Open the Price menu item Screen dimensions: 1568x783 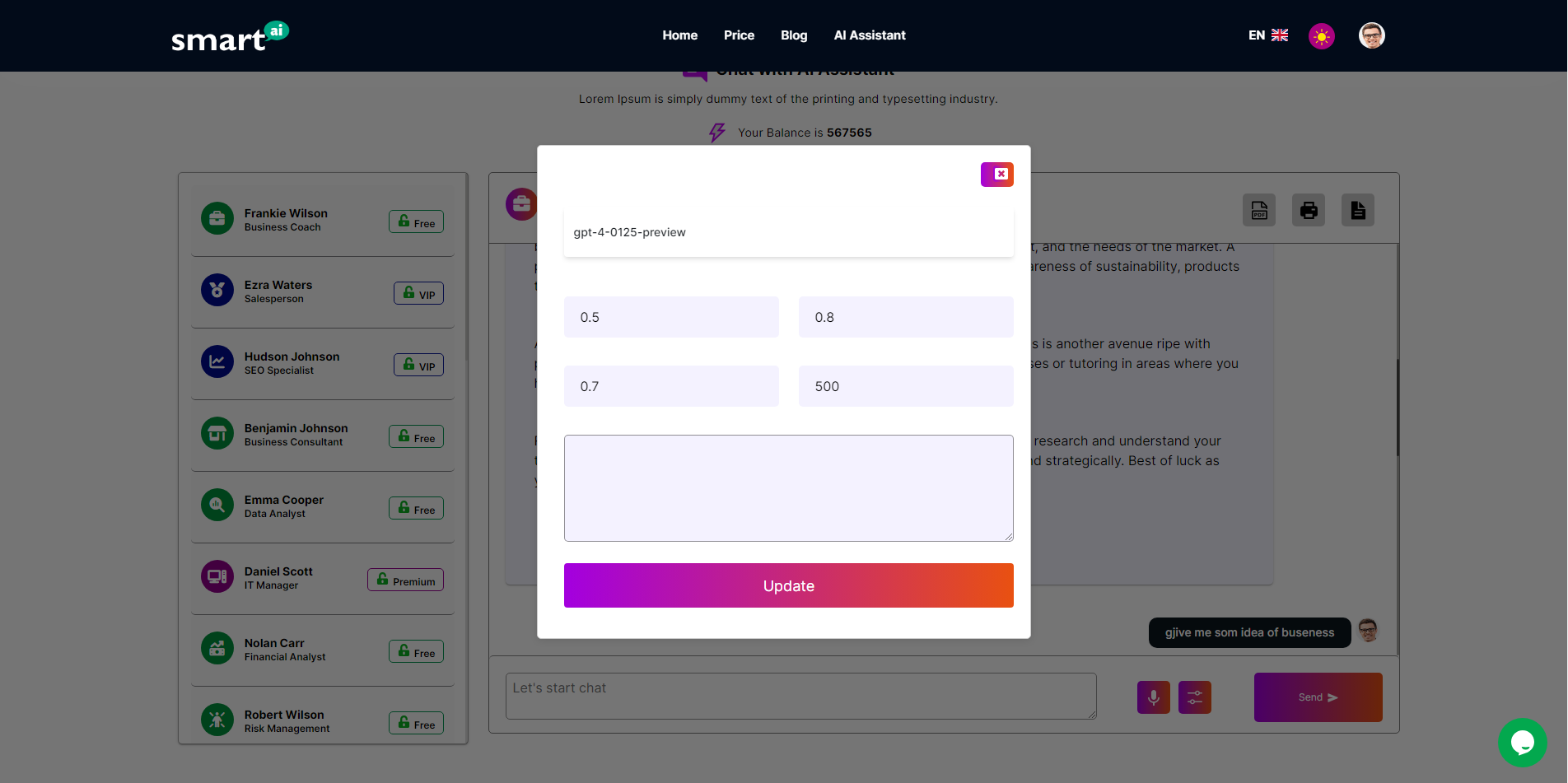(x=739, y=35)
